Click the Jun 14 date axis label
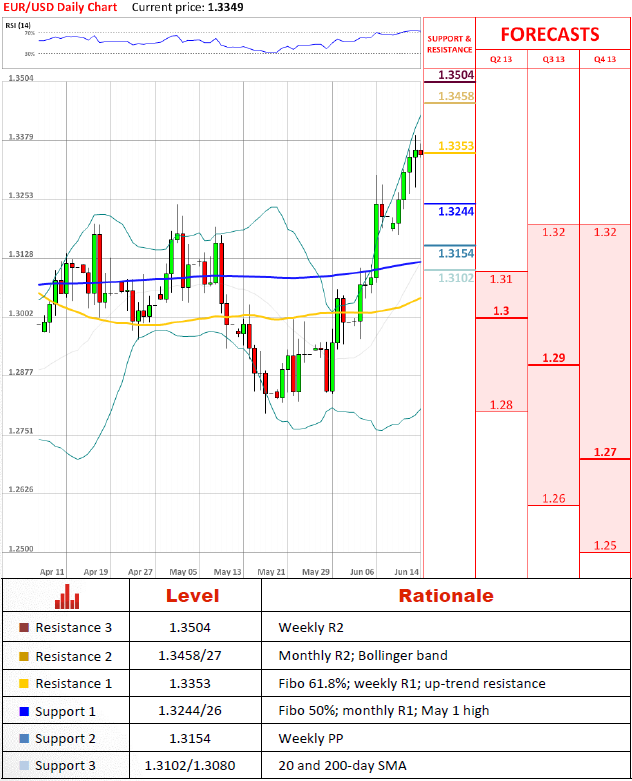 pos(406,572)
